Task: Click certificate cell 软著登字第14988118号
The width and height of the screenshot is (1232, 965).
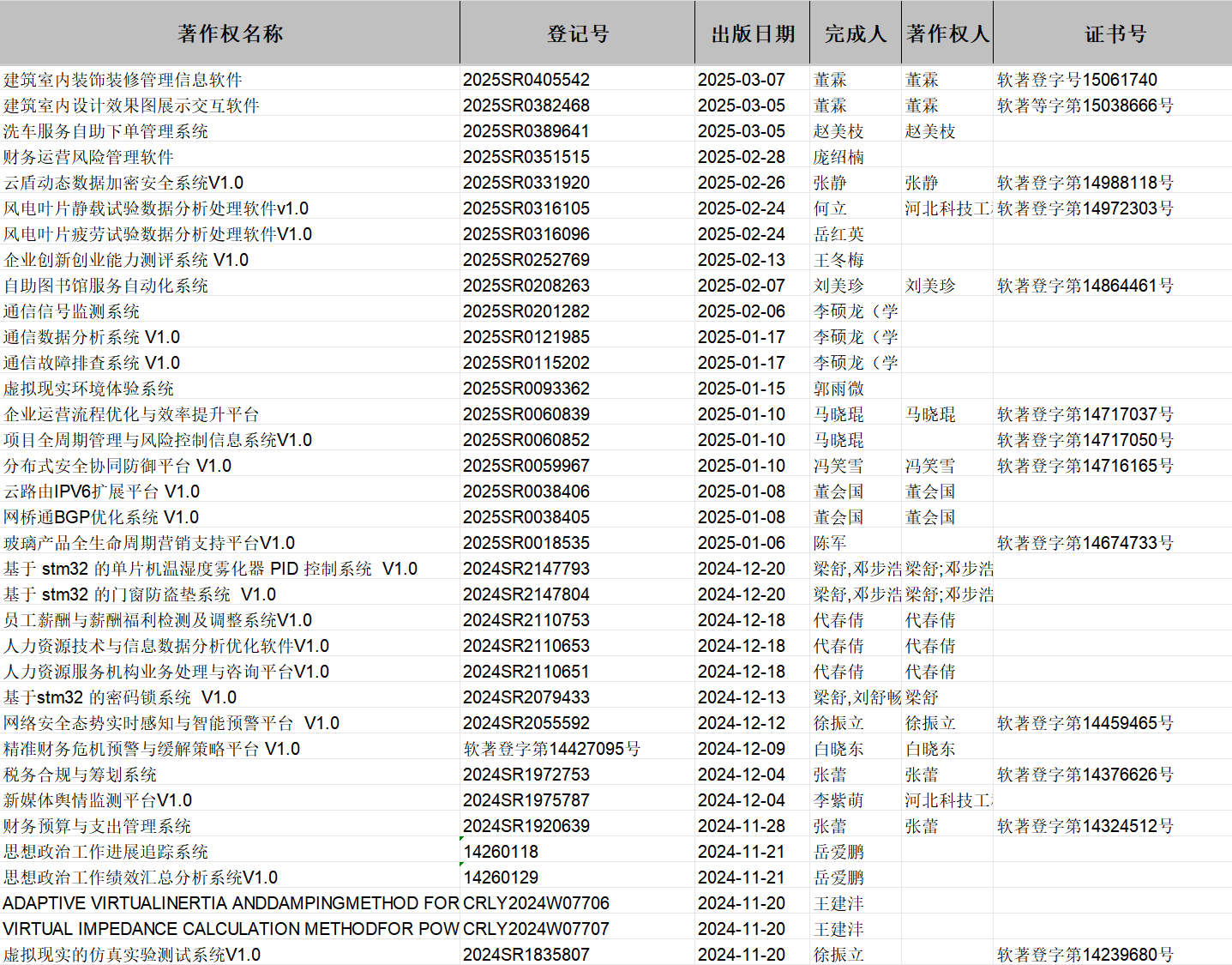Action: pyautogui.click(x=1085, y=183)
